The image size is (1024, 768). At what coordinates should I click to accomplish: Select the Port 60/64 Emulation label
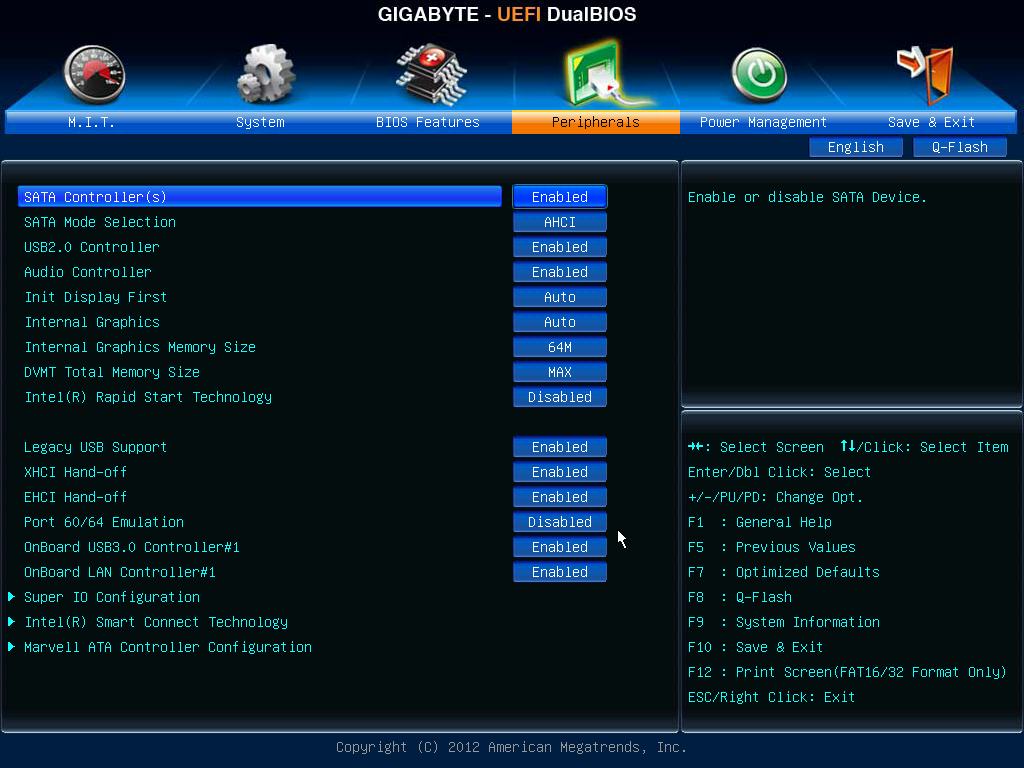tap(104, 522)
